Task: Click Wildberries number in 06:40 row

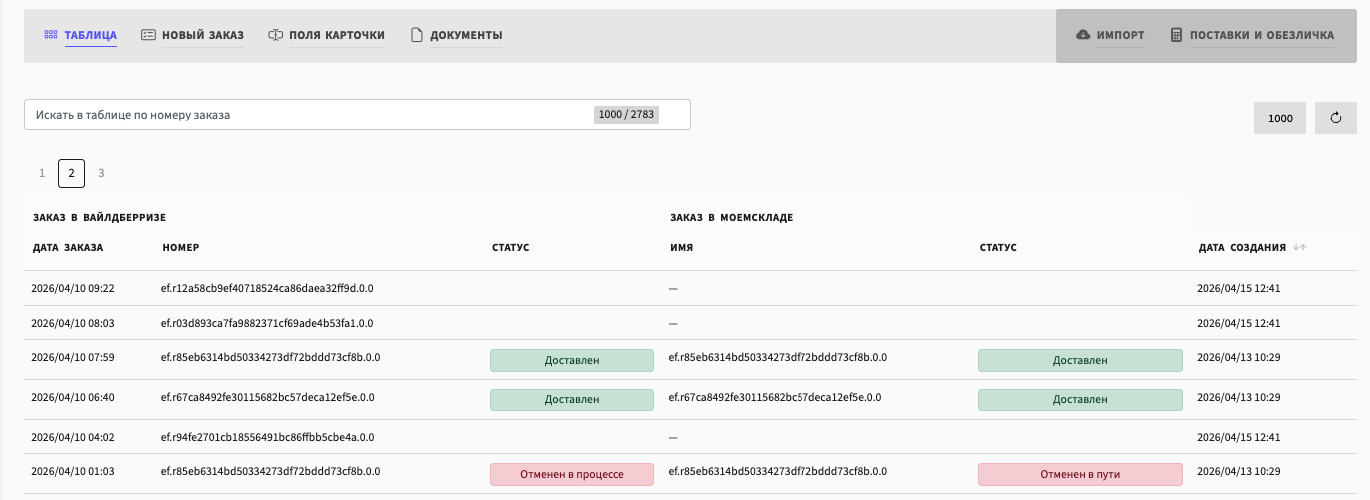Action: [x=267, y=397]
